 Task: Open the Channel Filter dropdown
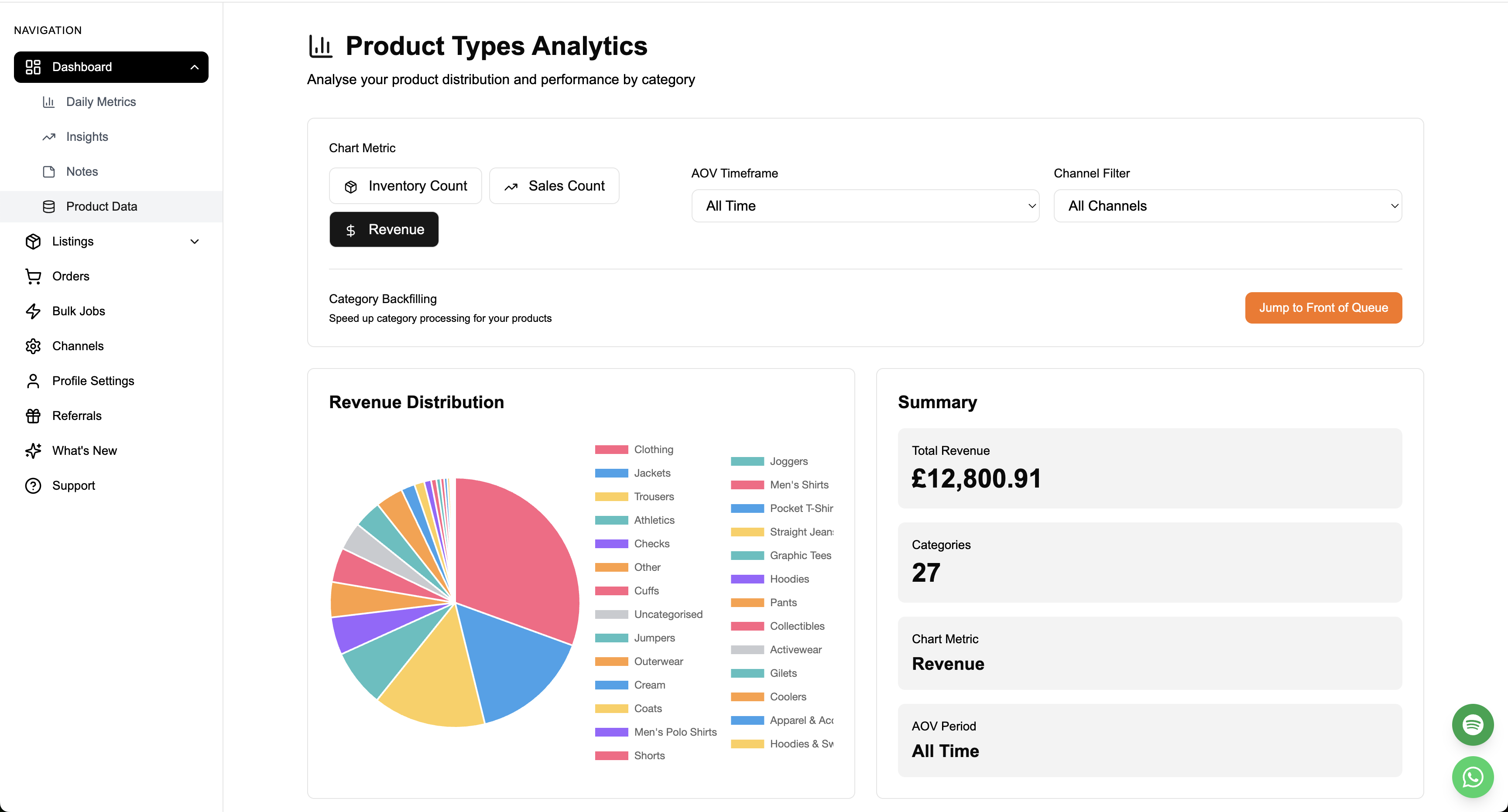coord(1227,206)
